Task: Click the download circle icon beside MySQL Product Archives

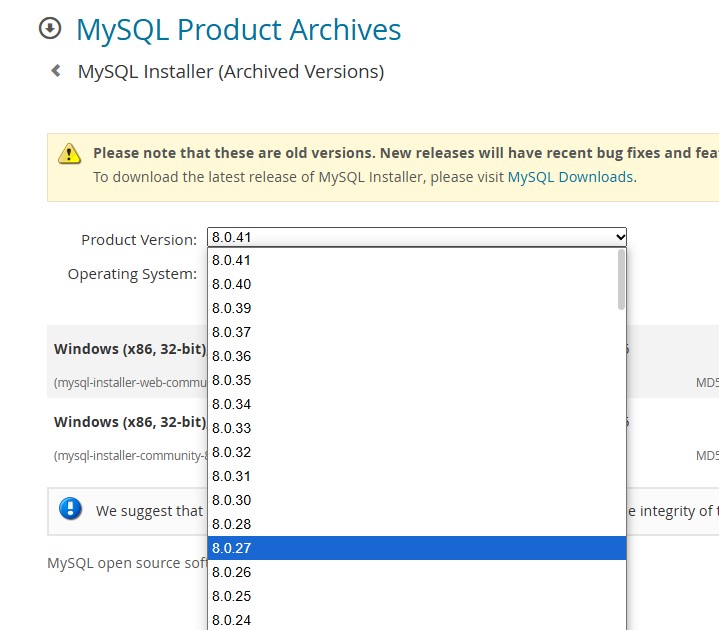Action: point(50,28)
